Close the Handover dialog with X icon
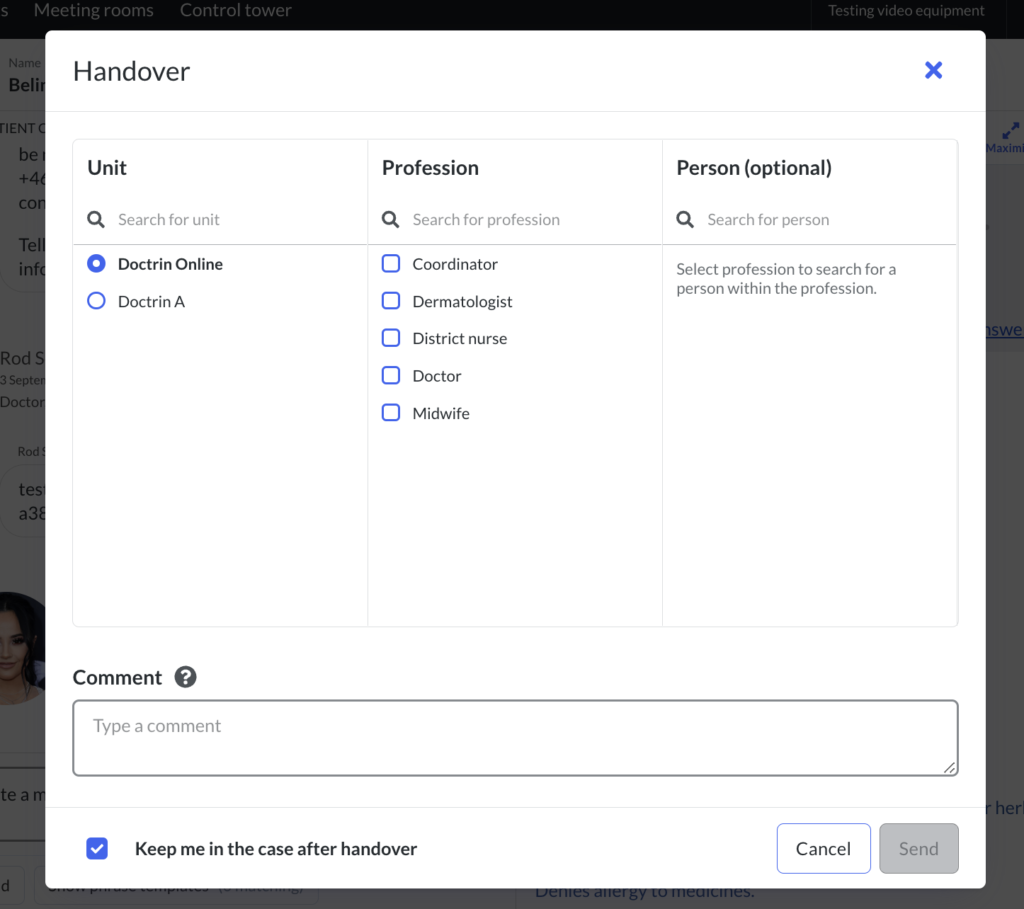 click(x=933, y=70)
